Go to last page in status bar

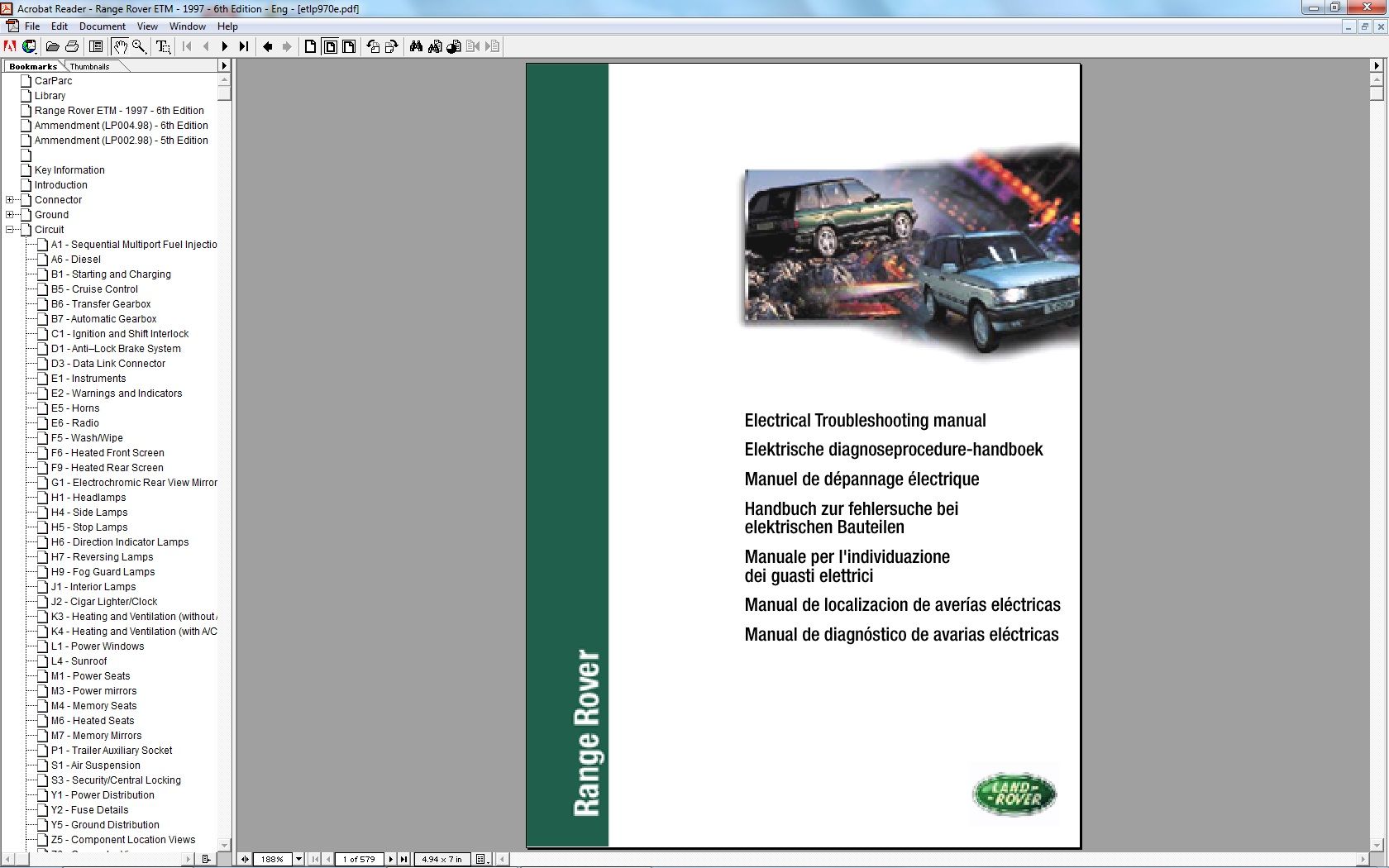(403, 859)
